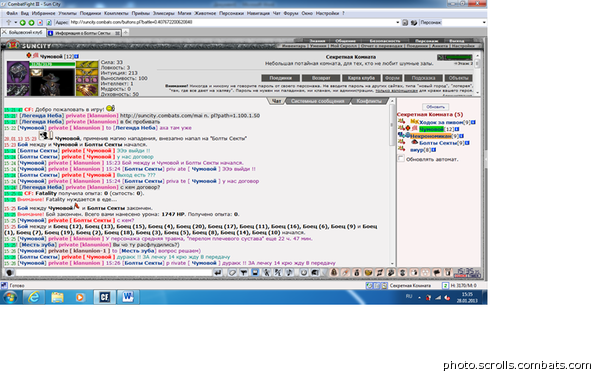Click the Объекты button
The width and height of the screenshot is (600, 375).
(x=458, y=78)
